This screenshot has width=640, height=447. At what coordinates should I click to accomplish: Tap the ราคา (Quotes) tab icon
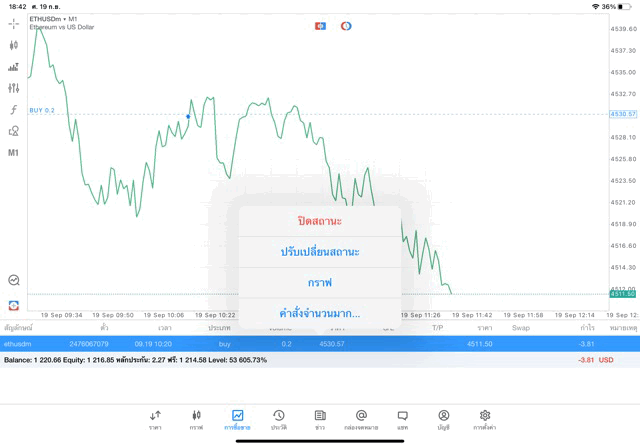155,419
